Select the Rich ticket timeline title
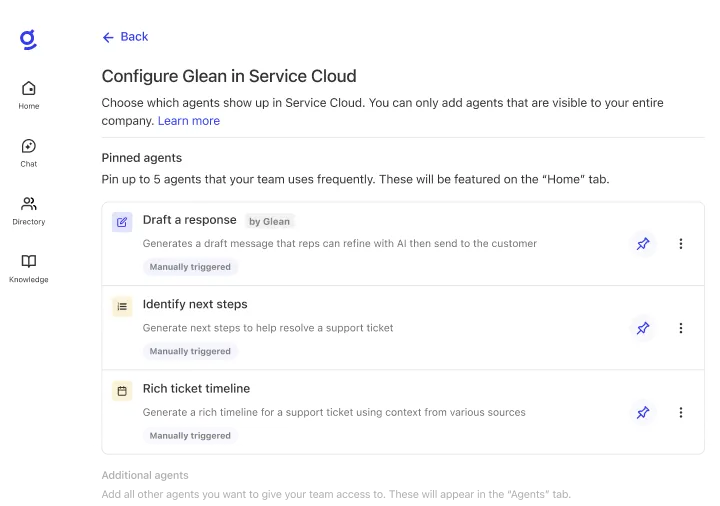Image resolution: width=720 pixels, height=506 pixels. tap(197, 389)
